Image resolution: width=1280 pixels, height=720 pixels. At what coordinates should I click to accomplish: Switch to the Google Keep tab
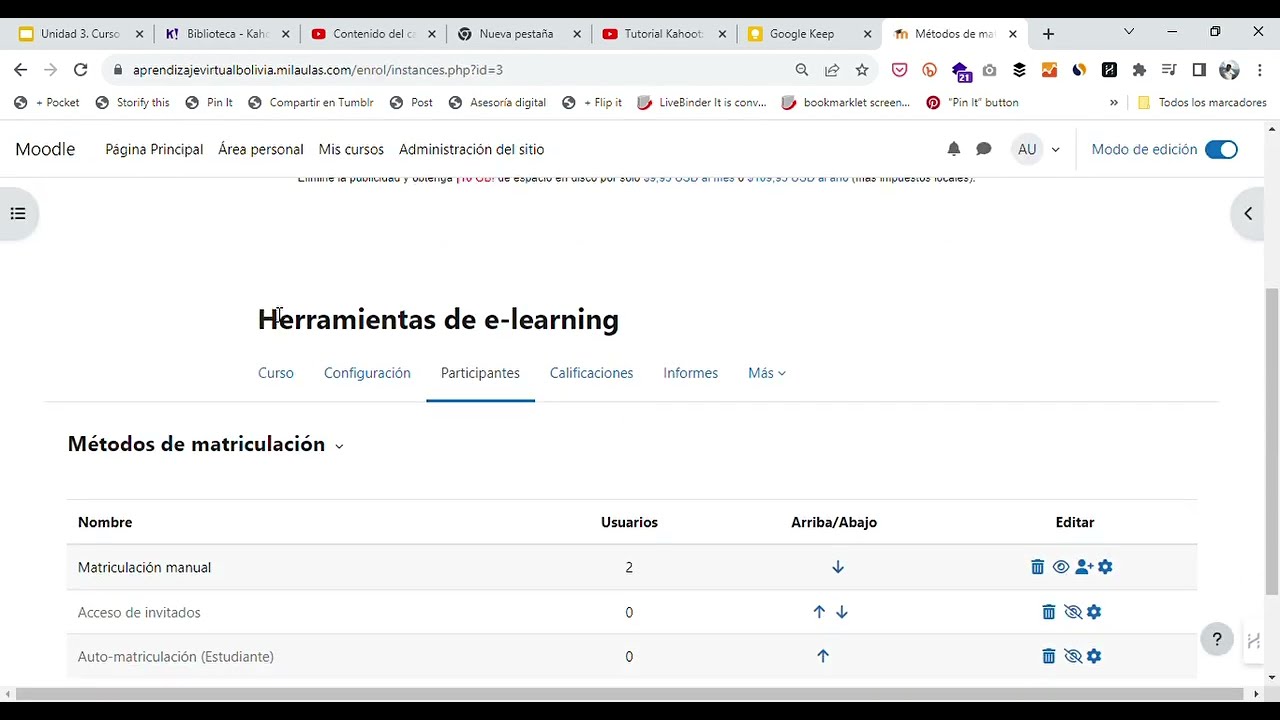click(808, 34)
